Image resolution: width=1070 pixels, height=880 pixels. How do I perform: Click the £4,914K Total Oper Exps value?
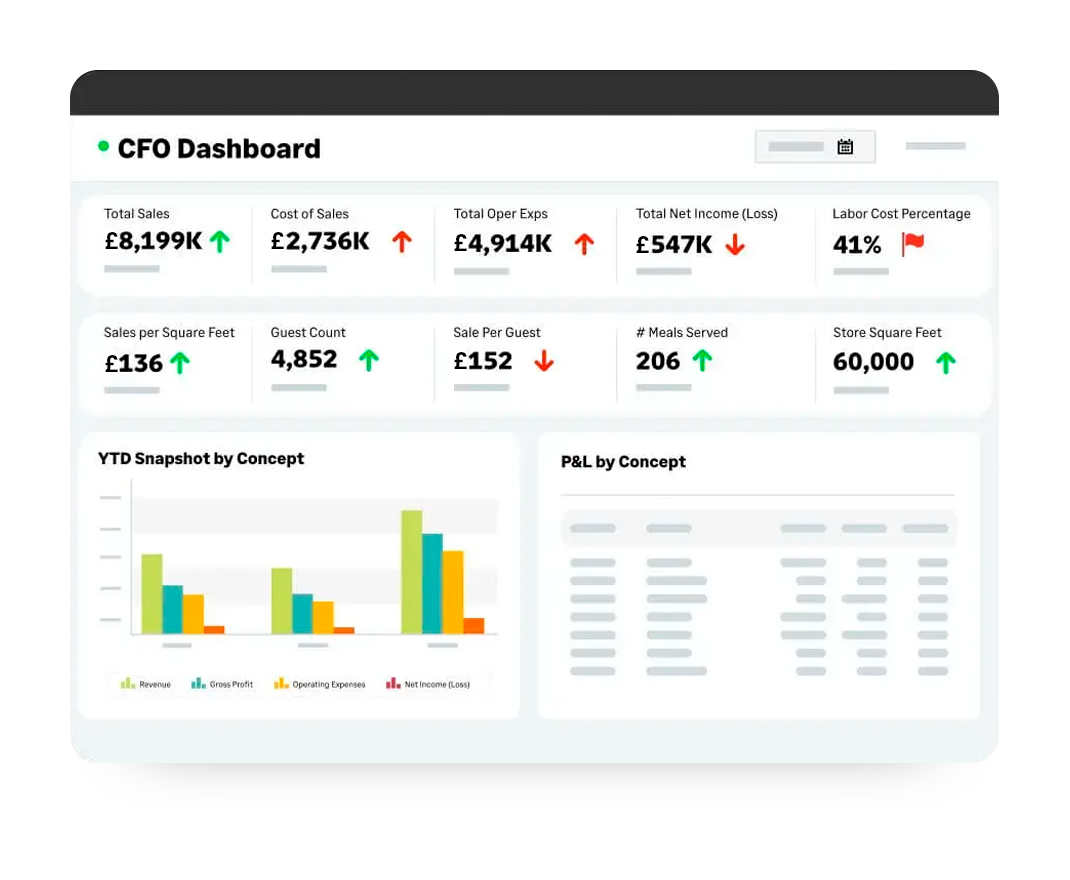pyautogui.click(x=503, y=244)
